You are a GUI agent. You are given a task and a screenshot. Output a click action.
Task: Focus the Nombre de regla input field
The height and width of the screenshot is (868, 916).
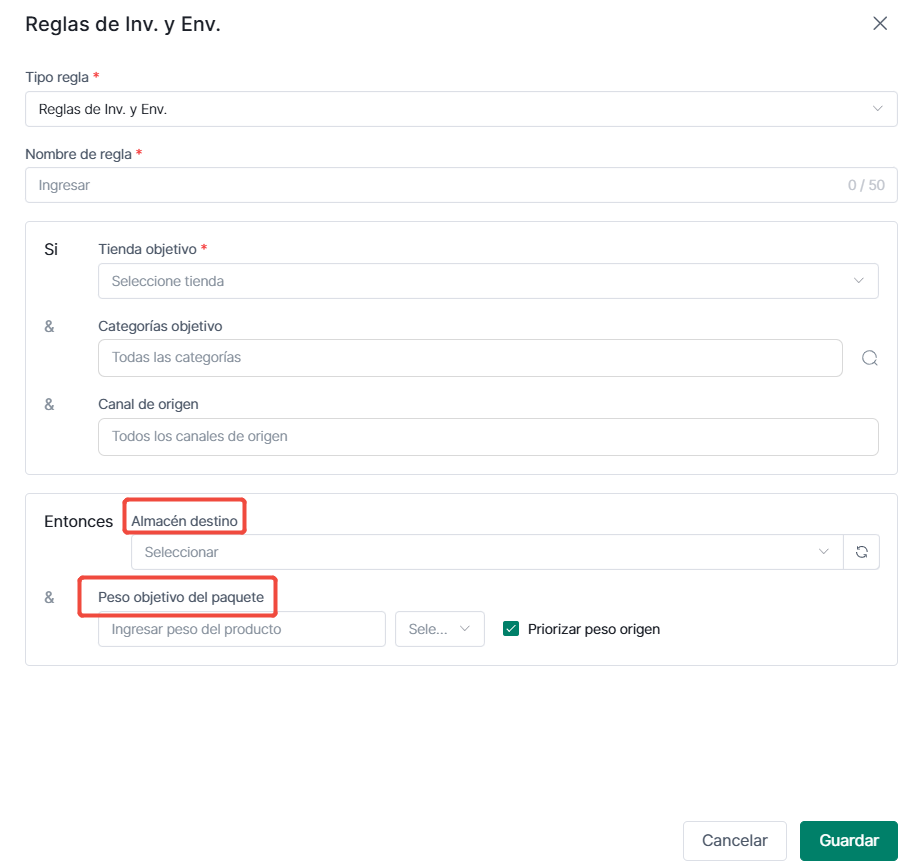(x=461, y=185)
